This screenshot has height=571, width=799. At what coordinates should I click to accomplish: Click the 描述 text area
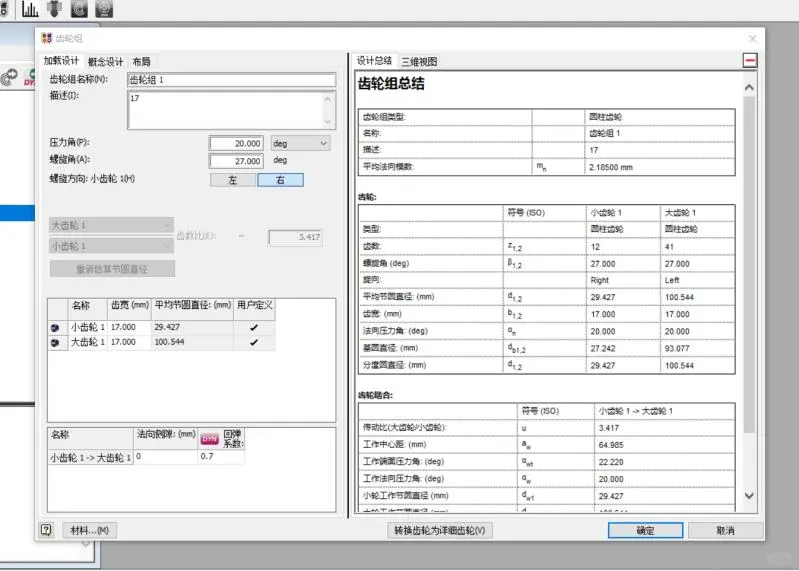[x=226, y=110]
